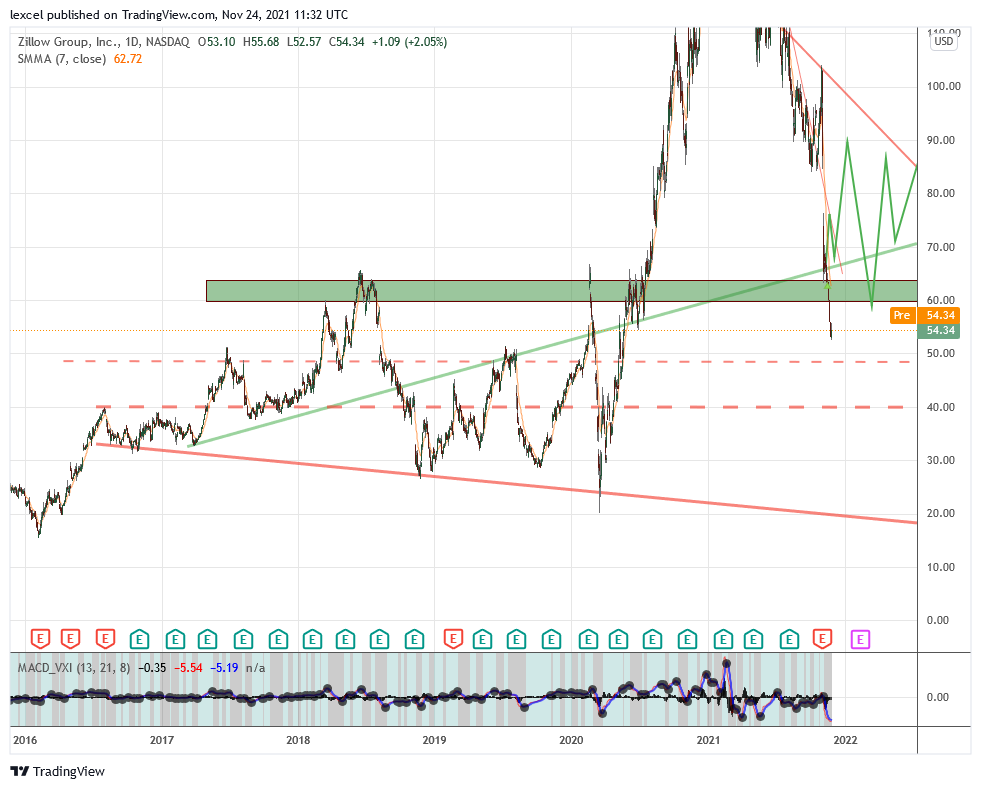Screen dimensions: 981x789
Task: Click the 2022 time axis label
Action: coord(845,740)
